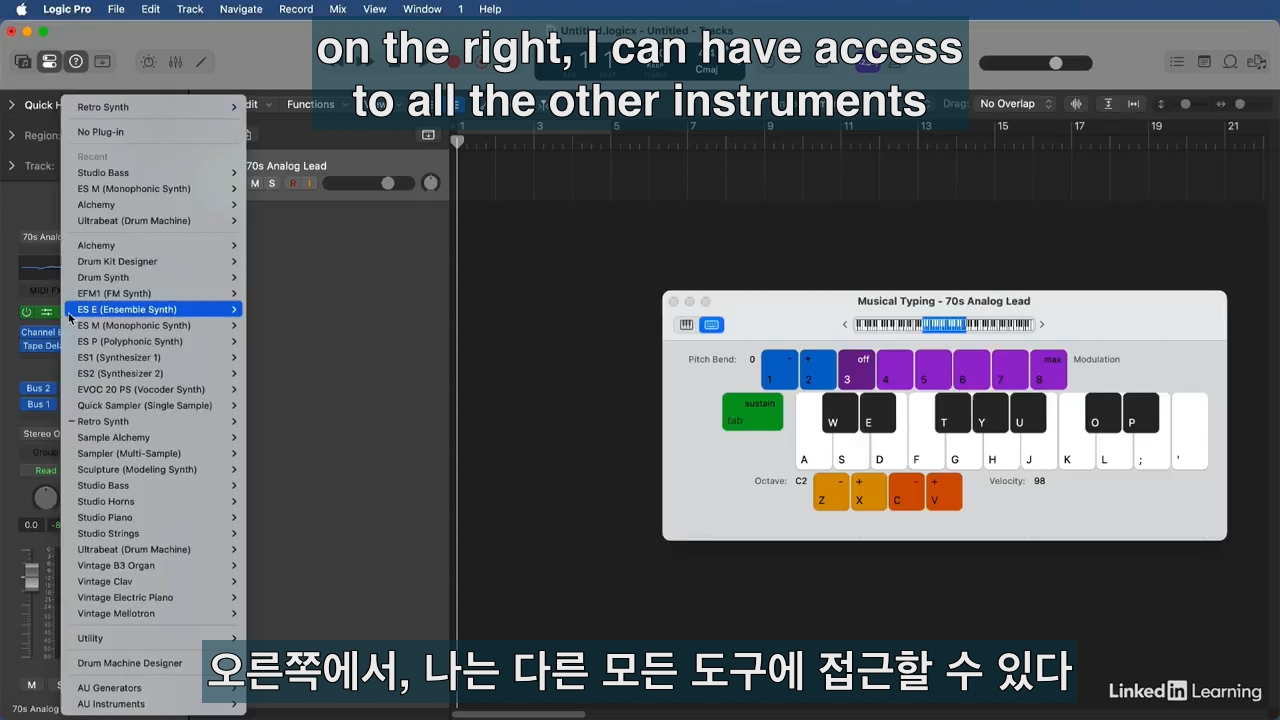Open Smart Controls dial icon
Screen dimensions: 1280x720
148,62
